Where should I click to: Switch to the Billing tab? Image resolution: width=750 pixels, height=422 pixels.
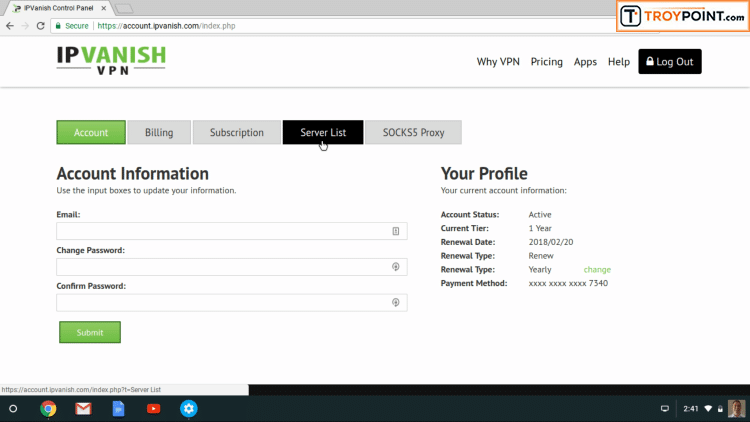click(x=159, y=132)
